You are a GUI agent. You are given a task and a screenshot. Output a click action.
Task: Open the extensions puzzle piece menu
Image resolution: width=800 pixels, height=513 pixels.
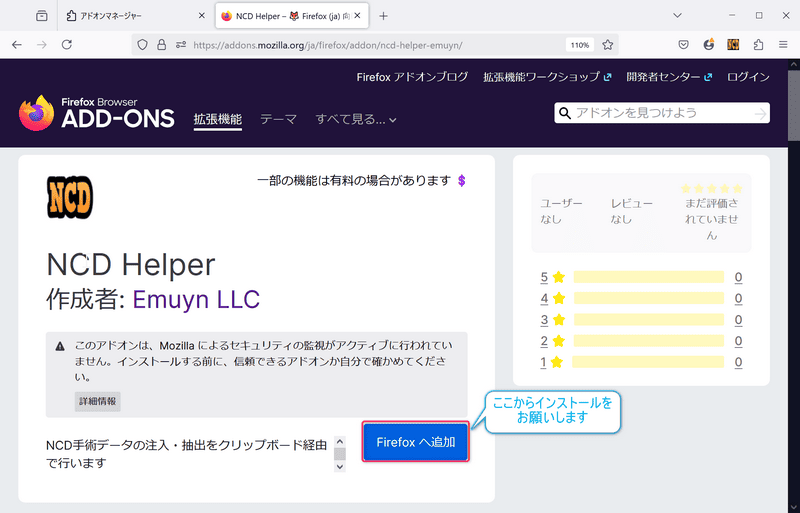759,45
